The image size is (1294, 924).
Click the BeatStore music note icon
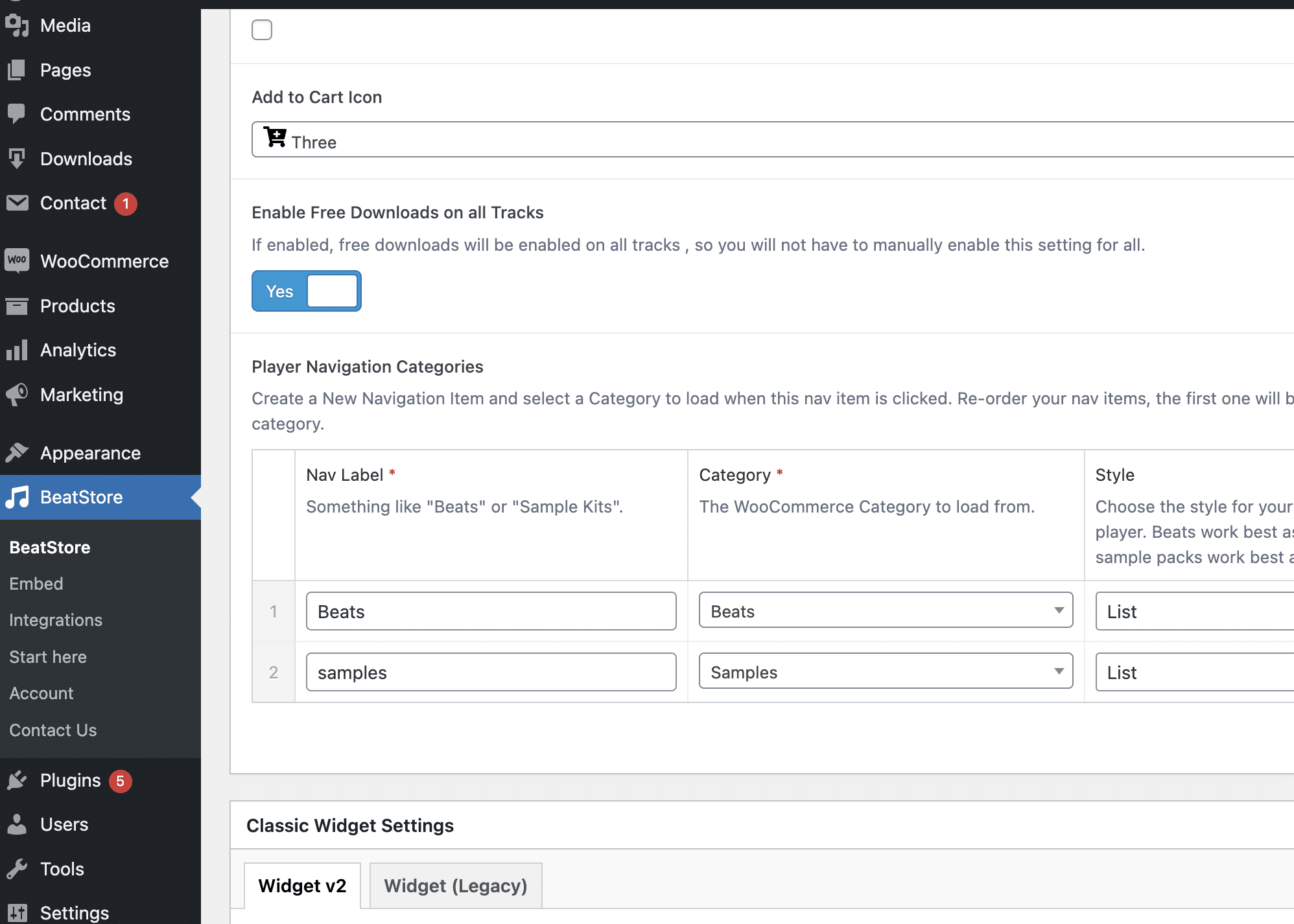17,497
